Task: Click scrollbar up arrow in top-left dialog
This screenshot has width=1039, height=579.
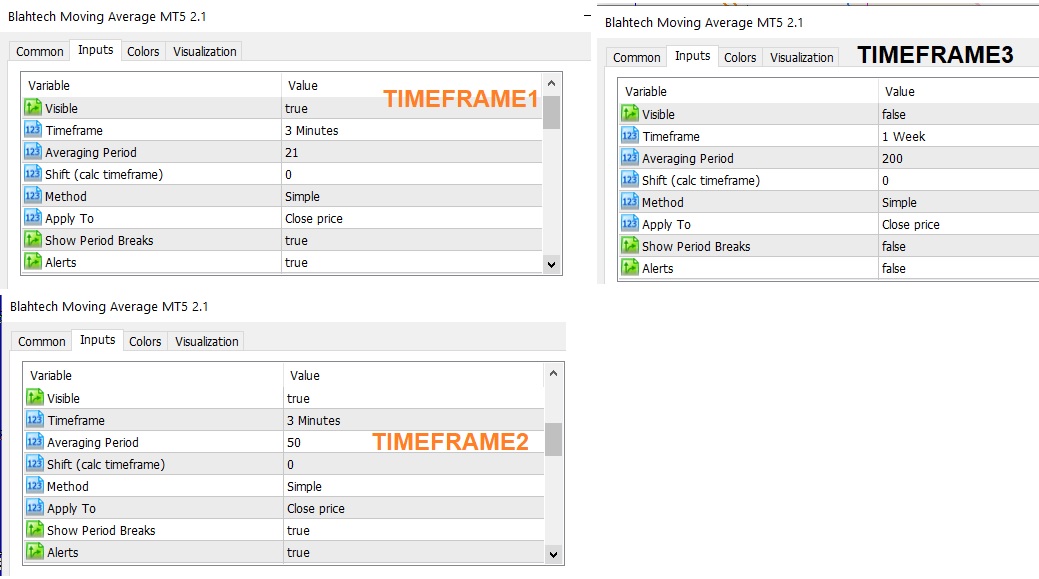Action: coord(551,83)
